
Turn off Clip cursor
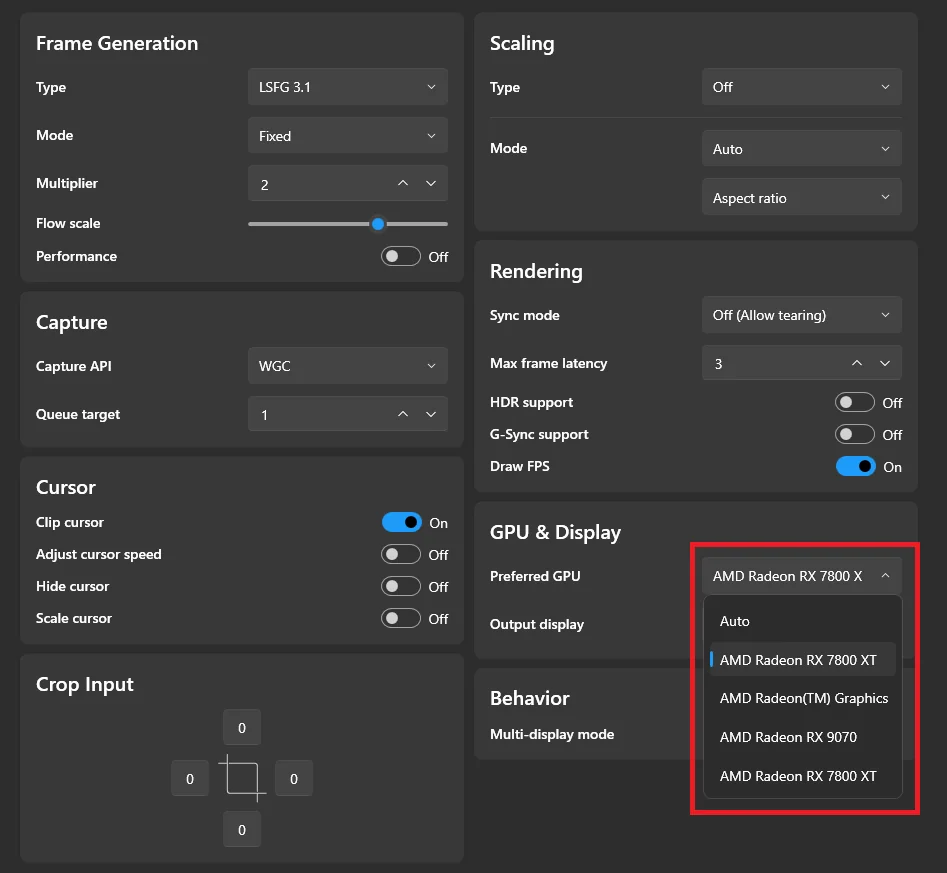coord(402,522)
